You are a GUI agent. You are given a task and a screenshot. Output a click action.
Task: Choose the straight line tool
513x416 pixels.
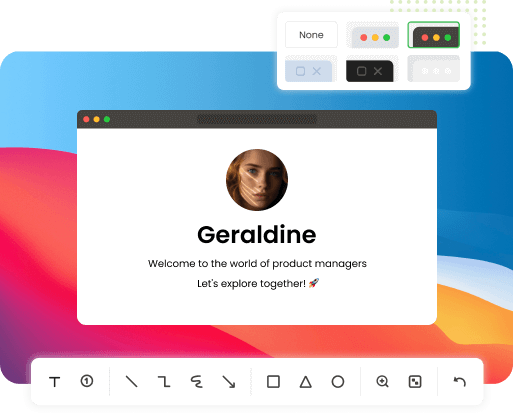point(131,381)
